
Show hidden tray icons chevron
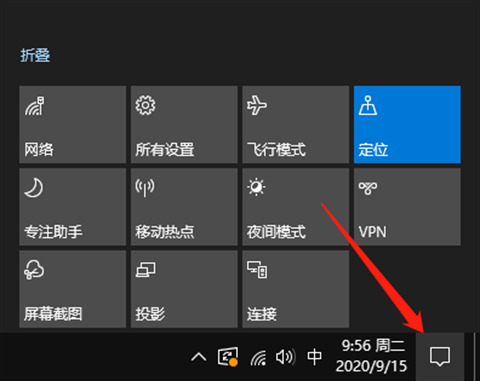pos(199,357)
